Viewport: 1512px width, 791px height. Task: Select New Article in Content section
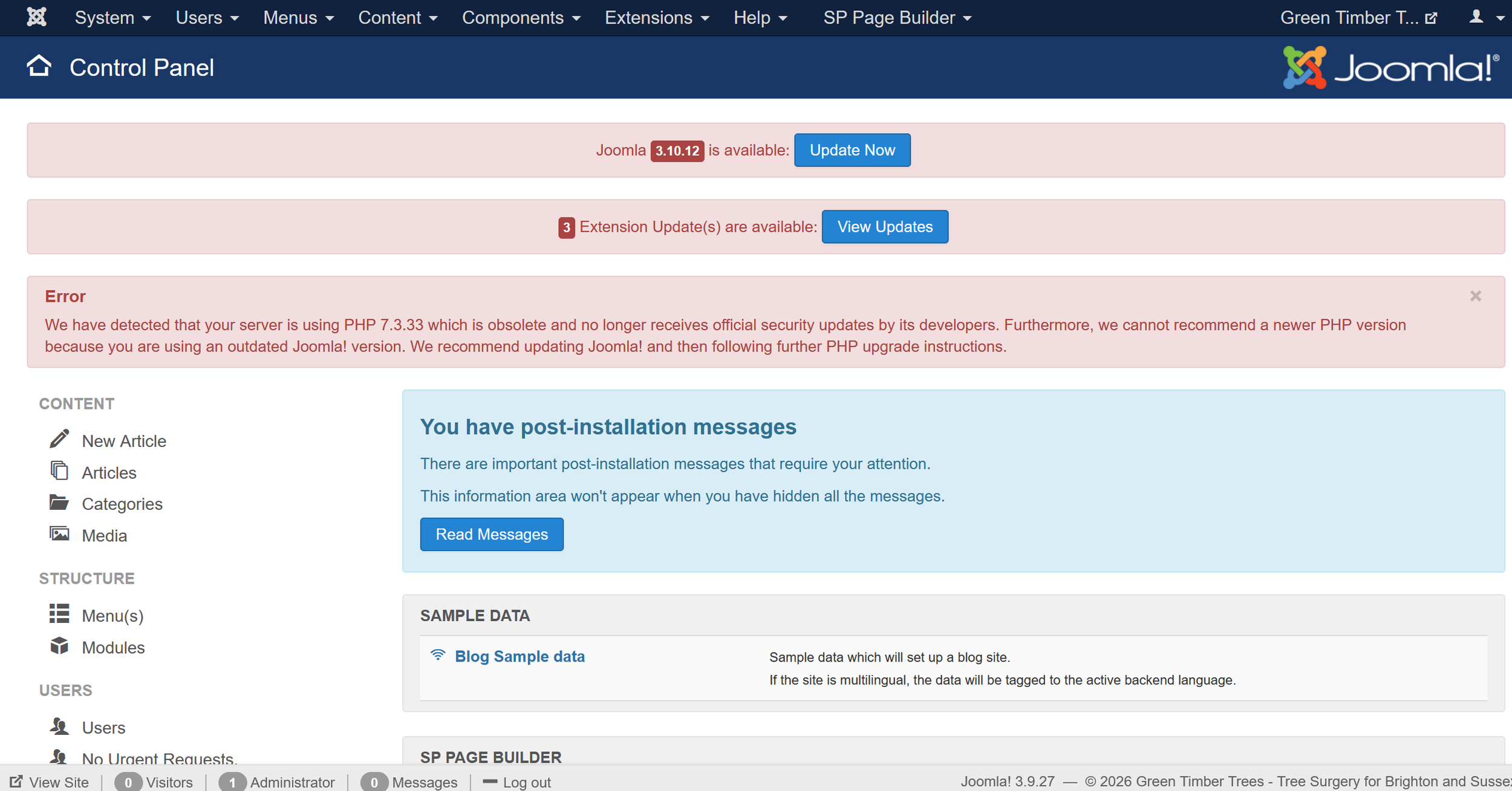[124, 441]
